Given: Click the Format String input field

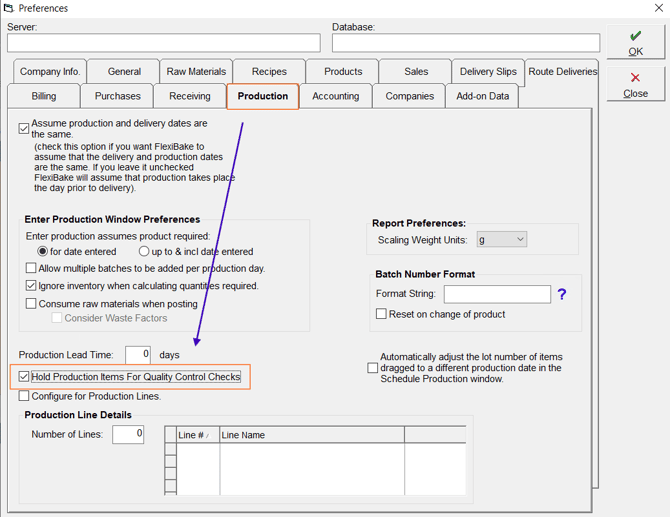Looking at the screenshot, I should 497,294.
